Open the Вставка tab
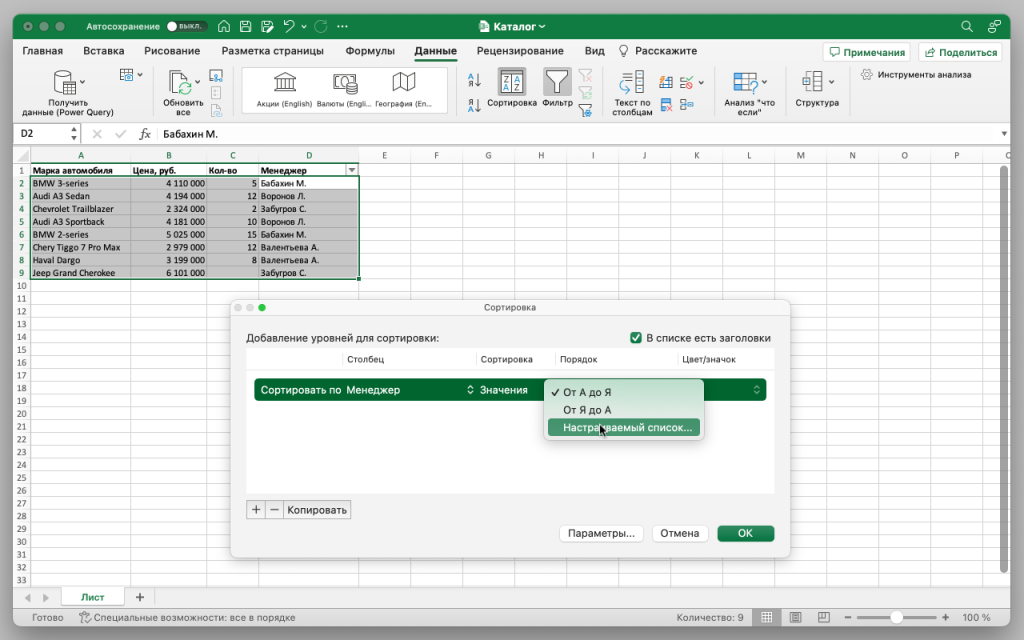This screenshot has height=640, width=1024. [103, 51]
